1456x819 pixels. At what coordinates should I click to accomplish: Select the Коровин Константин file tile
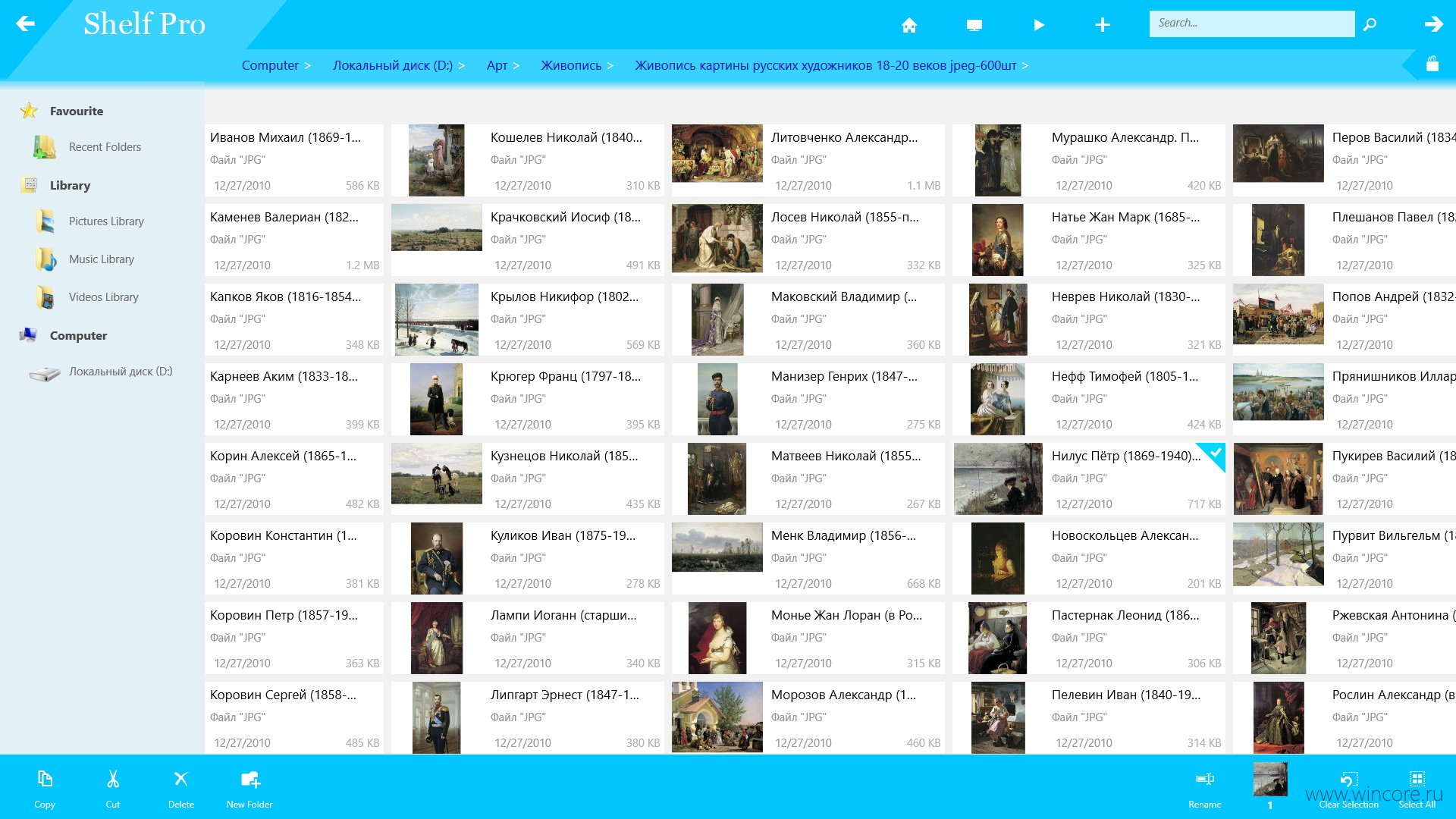294,558
